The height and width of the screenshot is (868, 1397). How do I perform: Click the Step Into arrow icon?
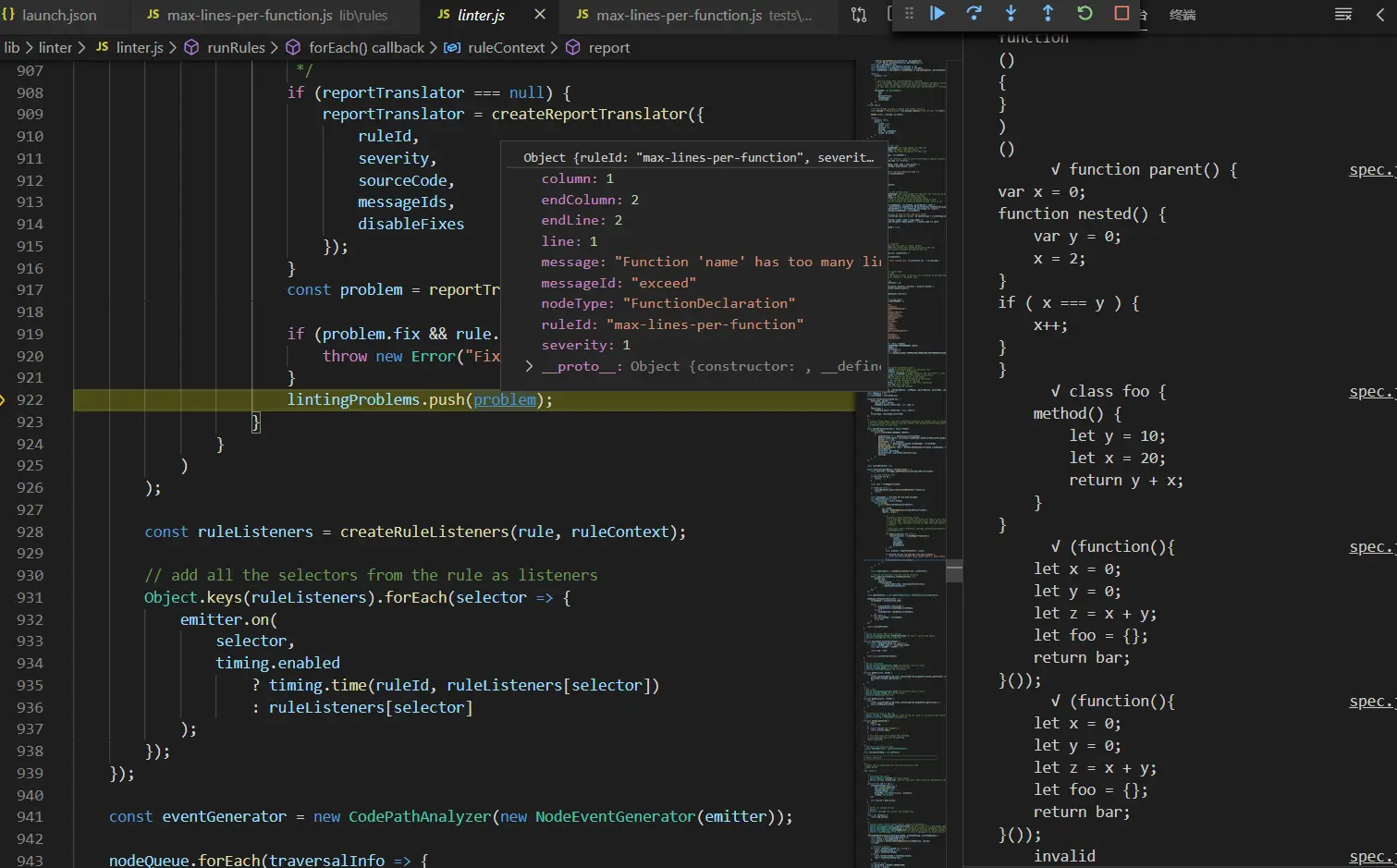click(x=1011, y=14)
